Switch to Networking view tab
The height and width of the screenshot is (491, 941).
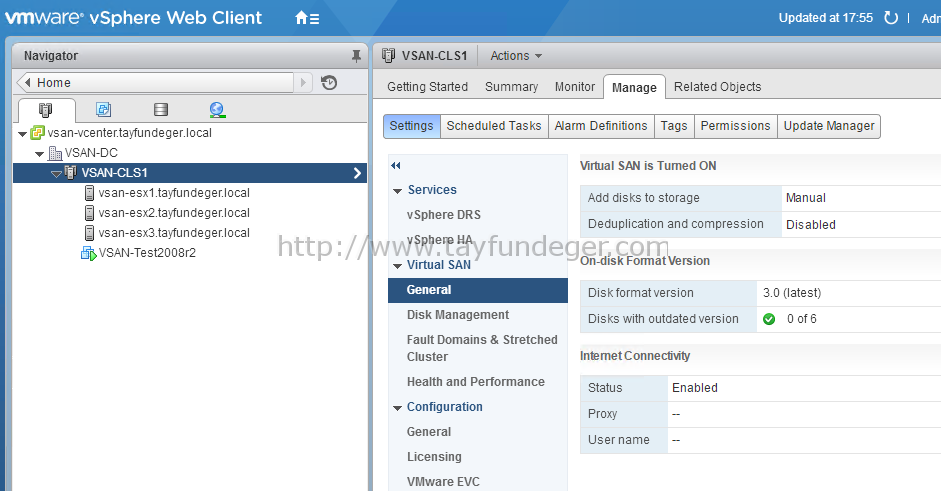[x=217, y=109]
